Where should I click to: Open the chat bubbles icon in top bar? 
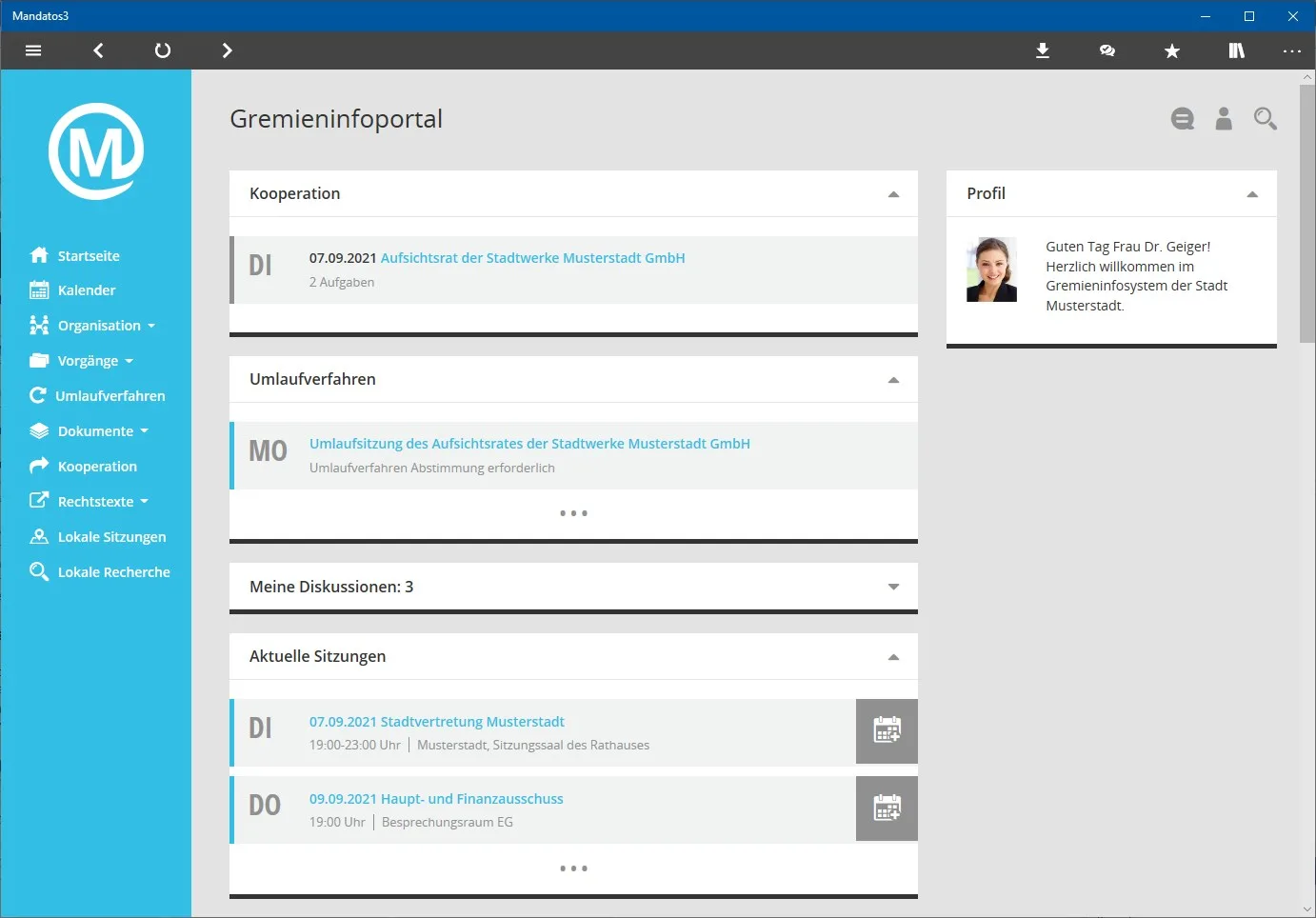(1107, 50)
